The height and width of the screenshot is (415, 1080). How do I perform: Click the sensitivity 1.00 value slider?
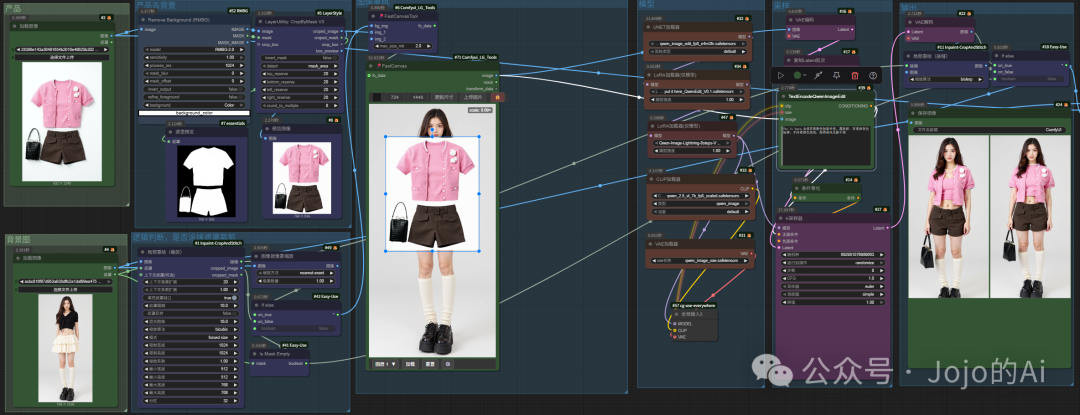194,57
